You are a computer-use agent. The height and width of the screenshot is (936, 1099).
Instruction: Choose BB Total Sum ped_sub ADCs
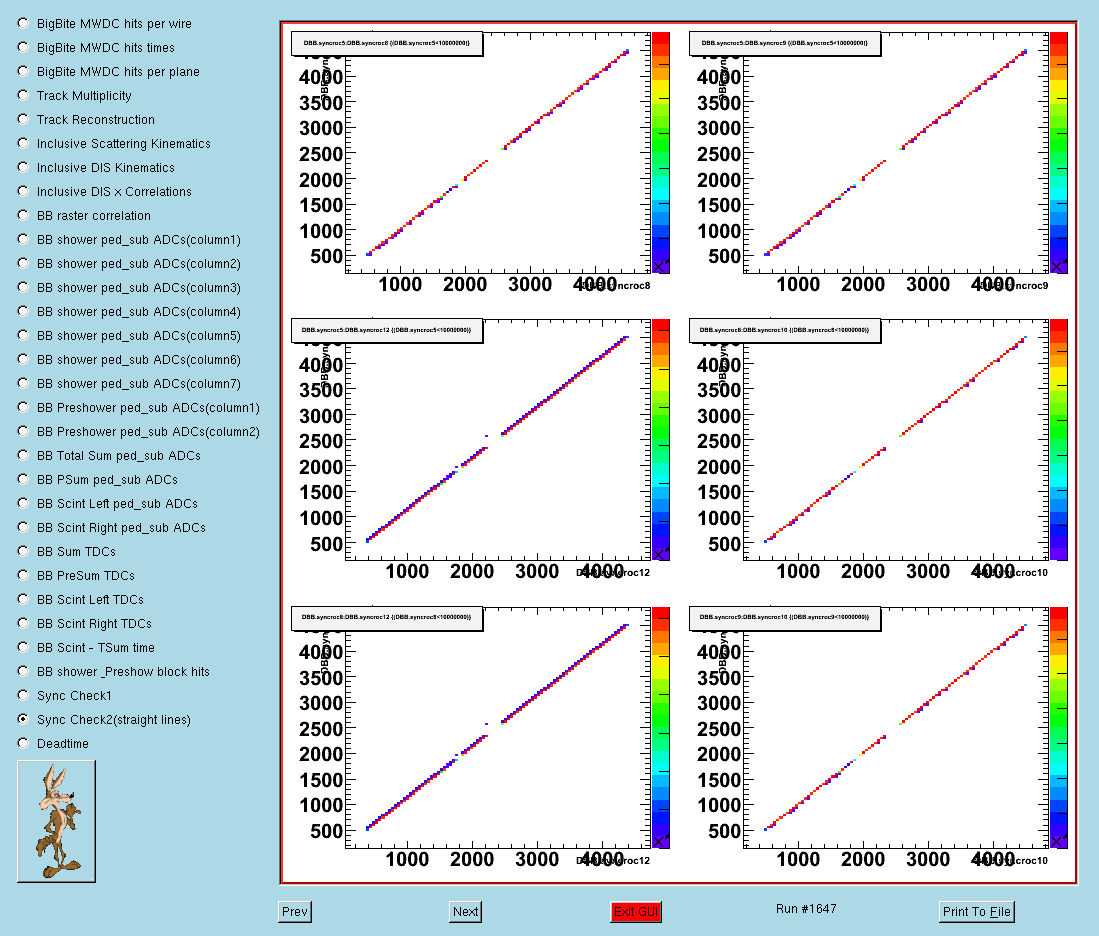tap(23, 455)
